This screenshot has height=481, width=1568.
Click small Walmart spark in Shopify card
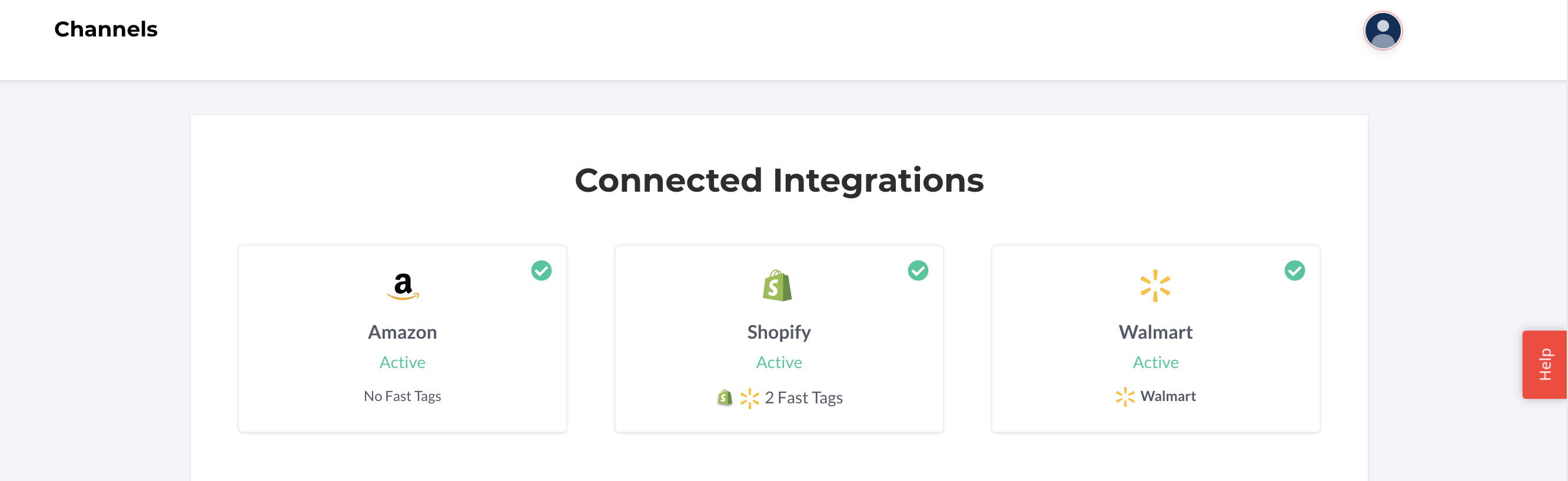click(749, 398)
